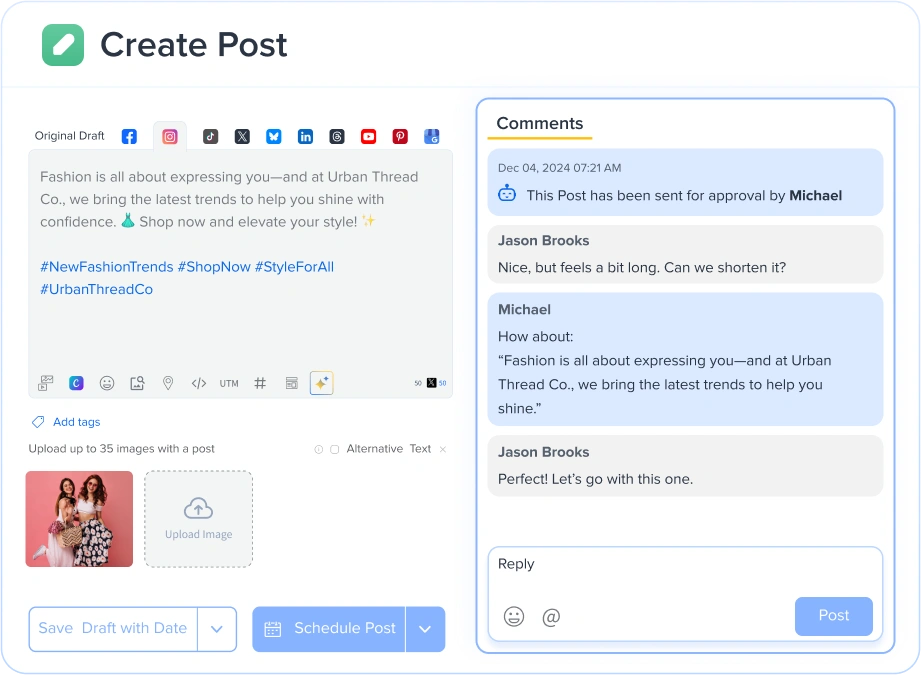Image resolution: width=921 pixels, height=675 pixels.
Task: Select the uploaded fashion photo thumbnail
Action: (x=79, y=518)
